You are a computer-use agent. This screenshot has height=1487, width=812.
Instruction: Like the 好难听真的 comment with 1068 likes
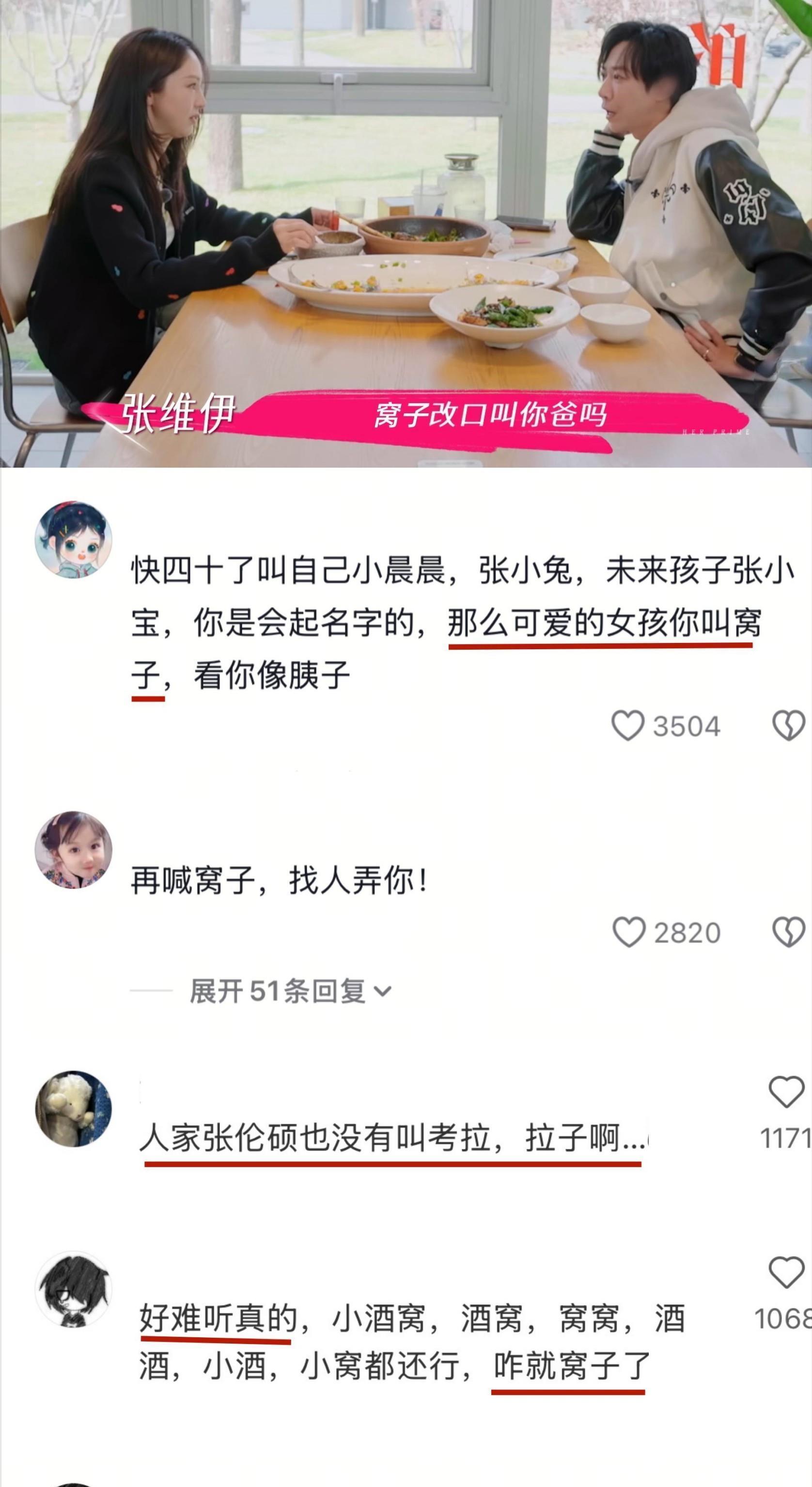click(x=786, y=1272)
